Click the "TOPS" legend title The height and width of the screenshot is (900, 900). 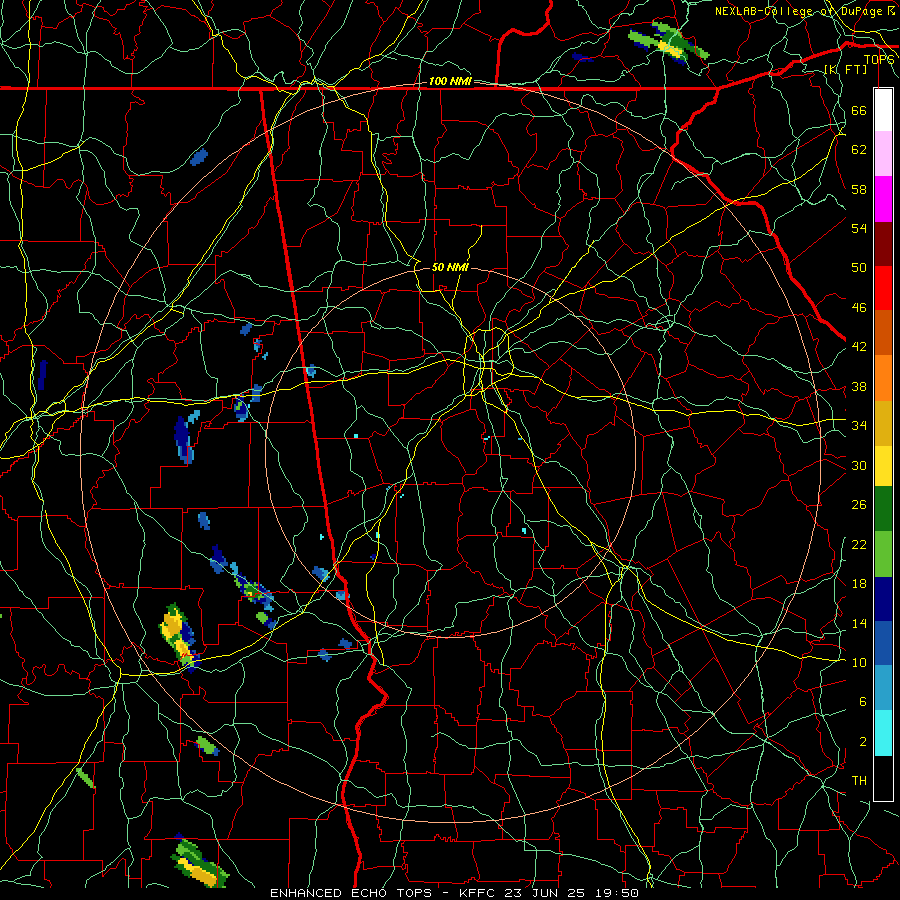coord(879,60)
